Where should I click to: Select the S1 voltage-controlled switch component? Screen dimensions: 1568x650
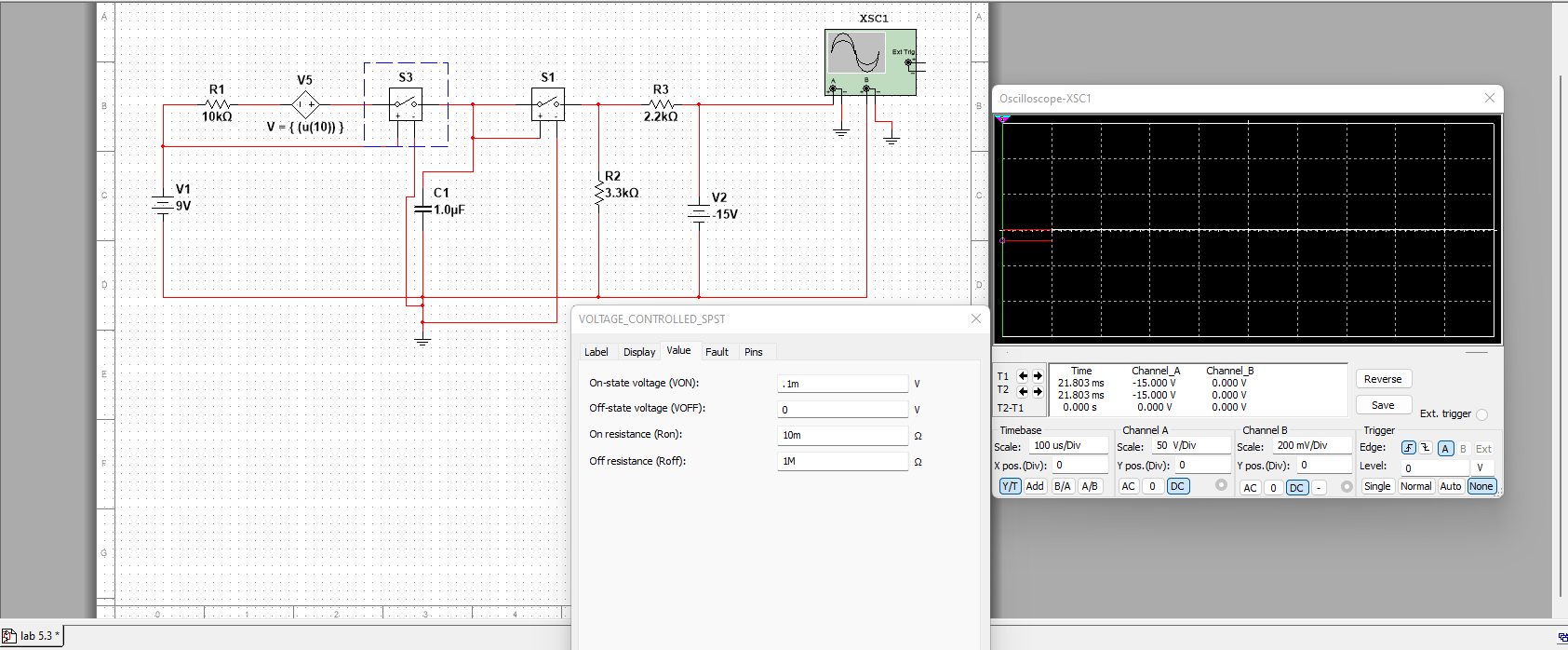[x=547, y=104]
